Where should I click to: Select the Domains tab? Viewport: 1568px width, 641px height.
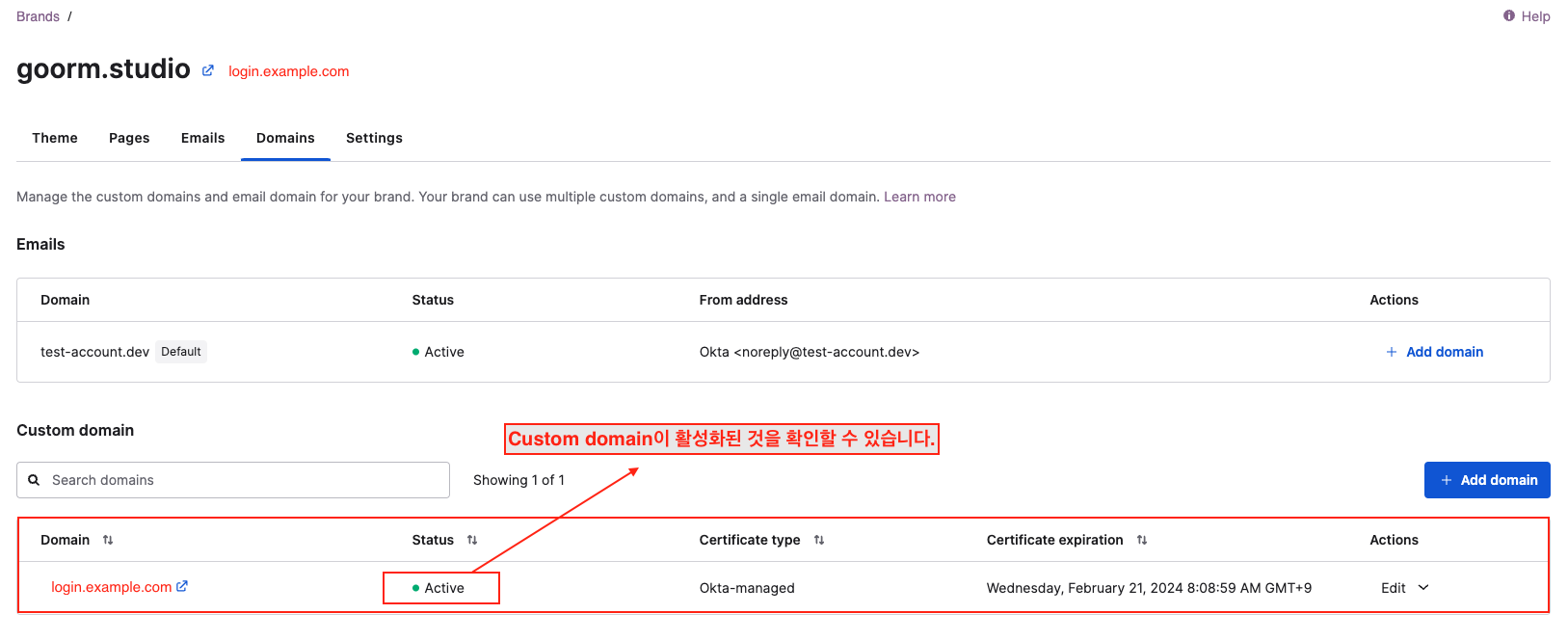click(x=285, y=138)
